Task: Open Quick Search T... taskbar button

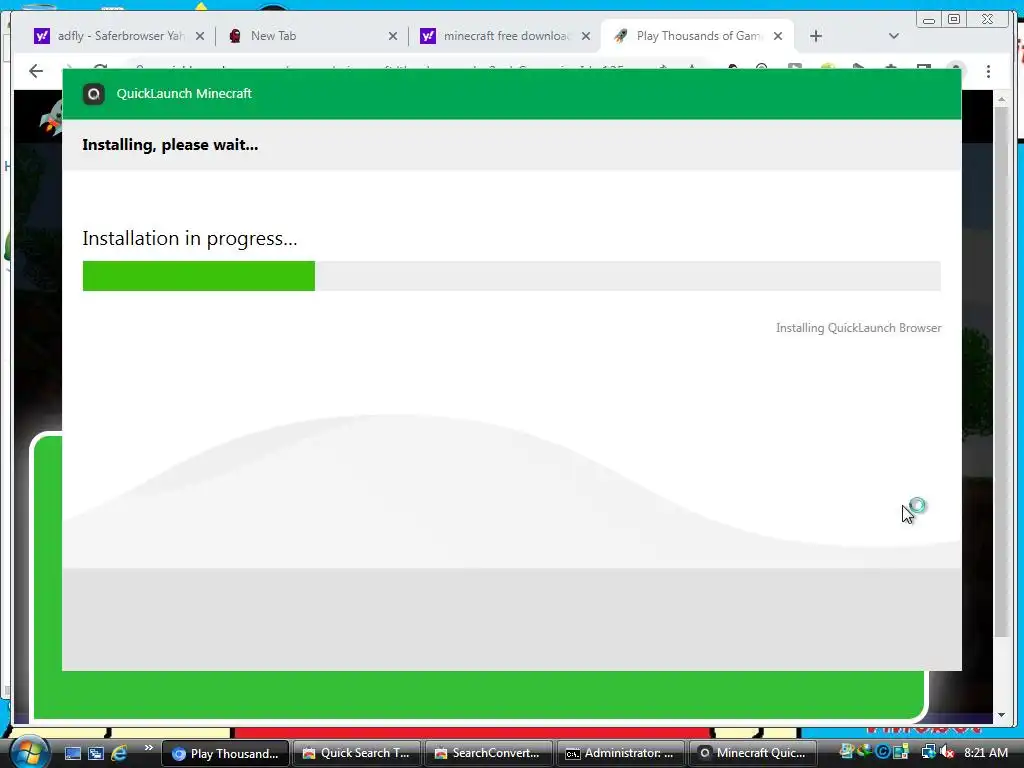Action: coord(357,754)
